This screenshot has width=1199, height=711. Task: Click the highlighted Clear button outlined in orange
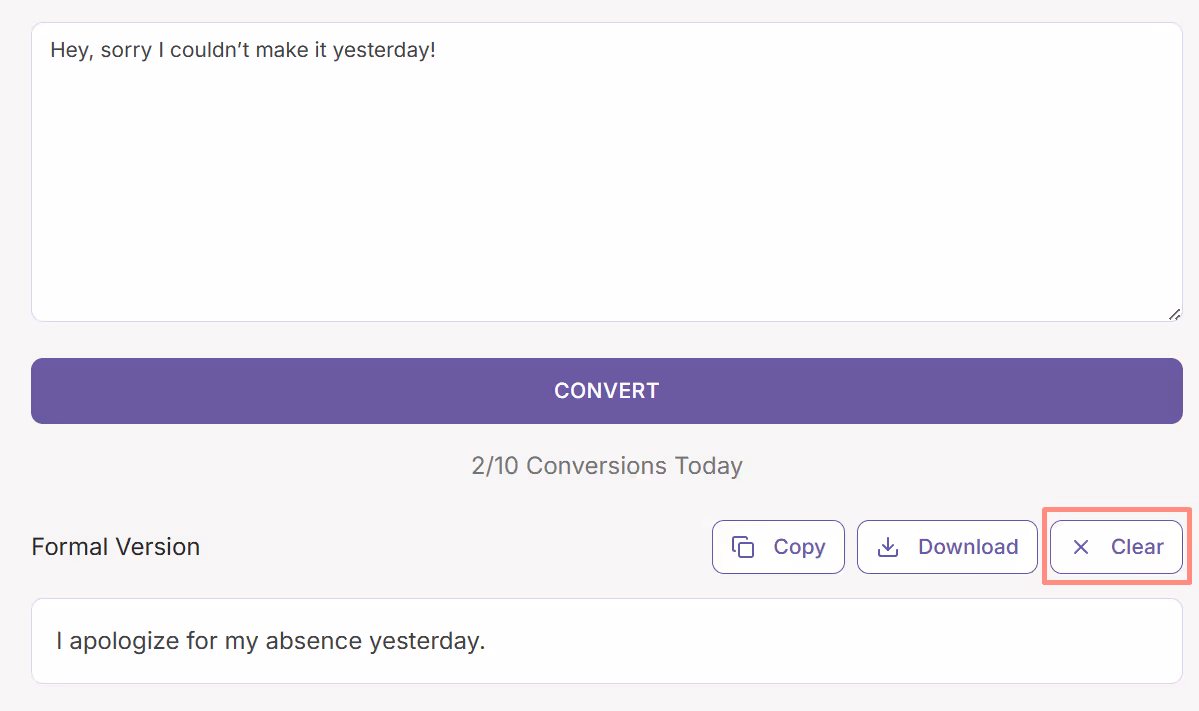[x=1115, y=546]
